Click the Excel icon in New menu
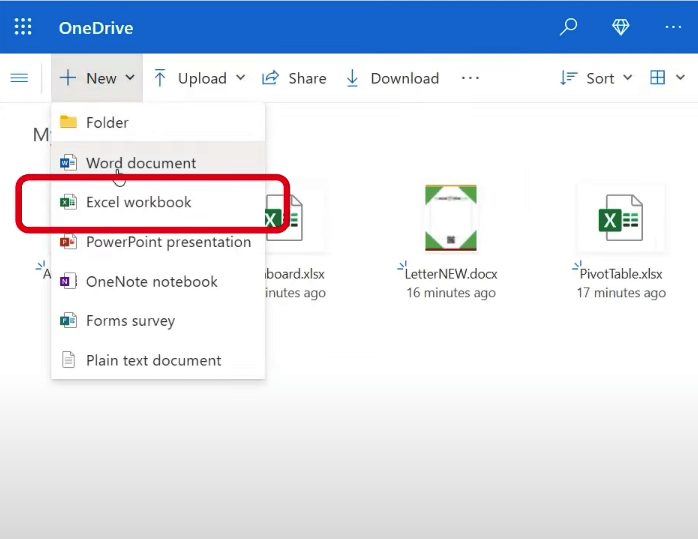This screenshot has width=698, height=539. 68,202
